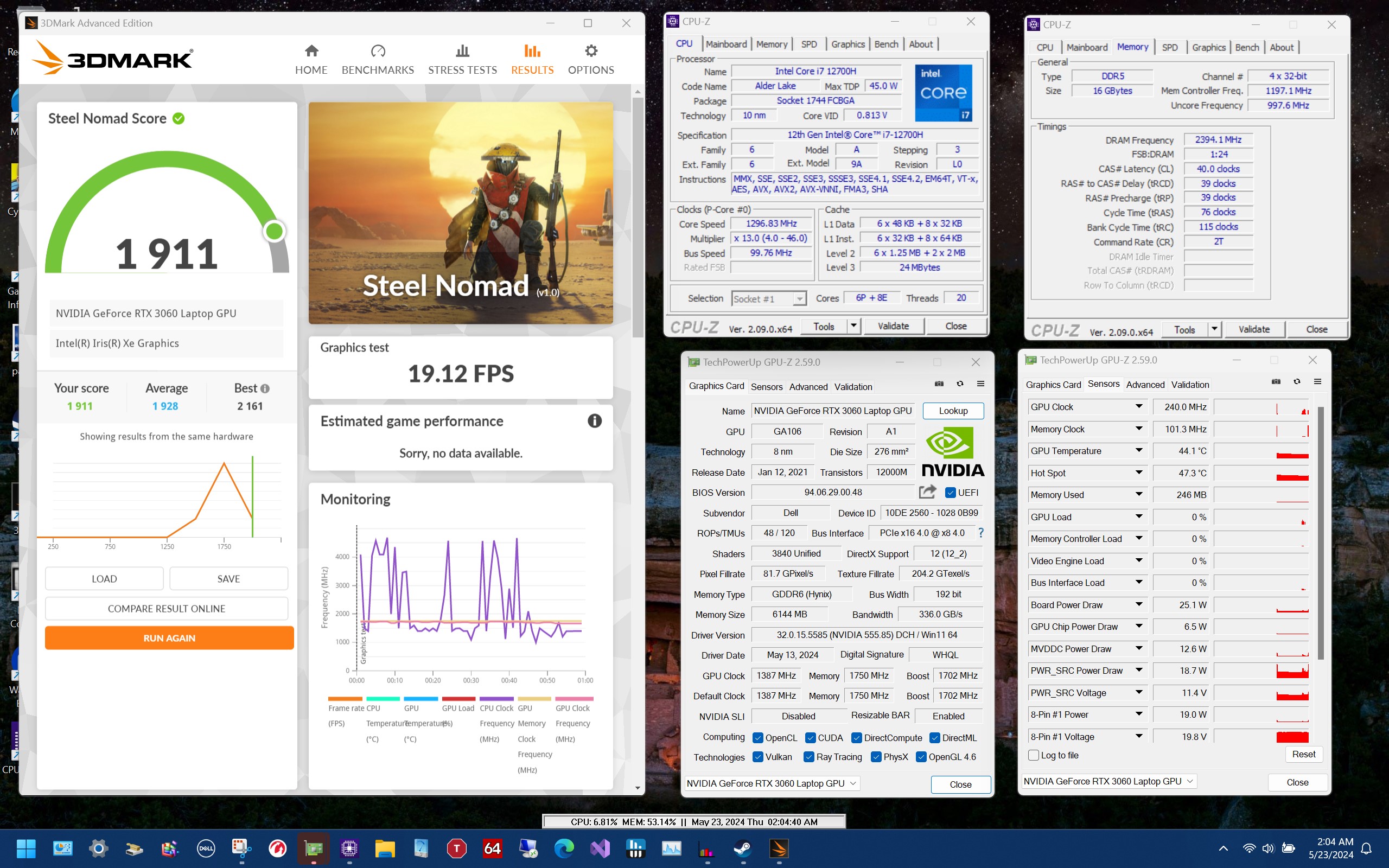Image resolution: width=1389 pixels, height=868 pixels.
Task: Expand GPU Temperature sensor dropdown
Action: click(1139, 451)
